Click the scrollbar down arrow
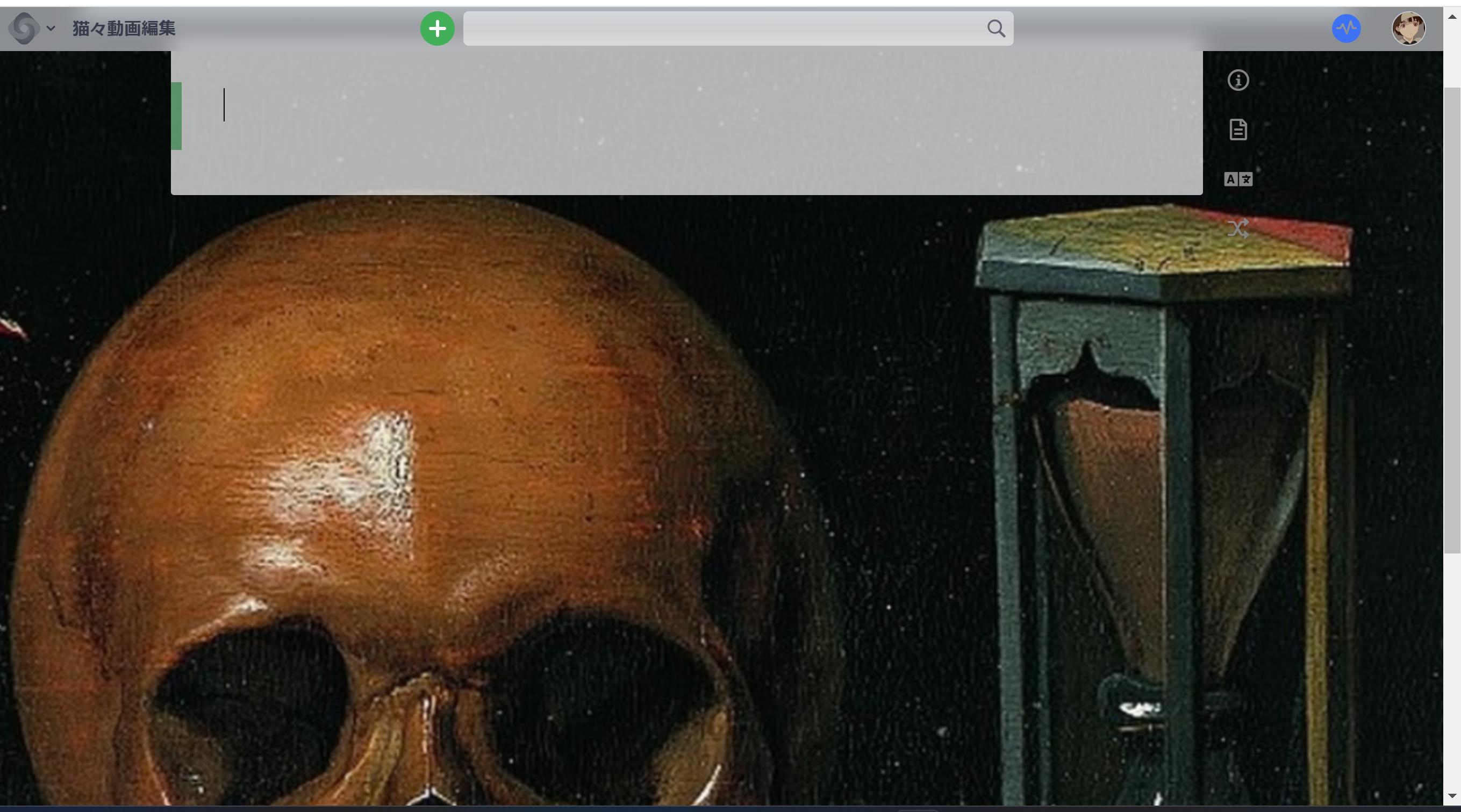Viewport: 1461px width, 812px height. [1452, 796]
